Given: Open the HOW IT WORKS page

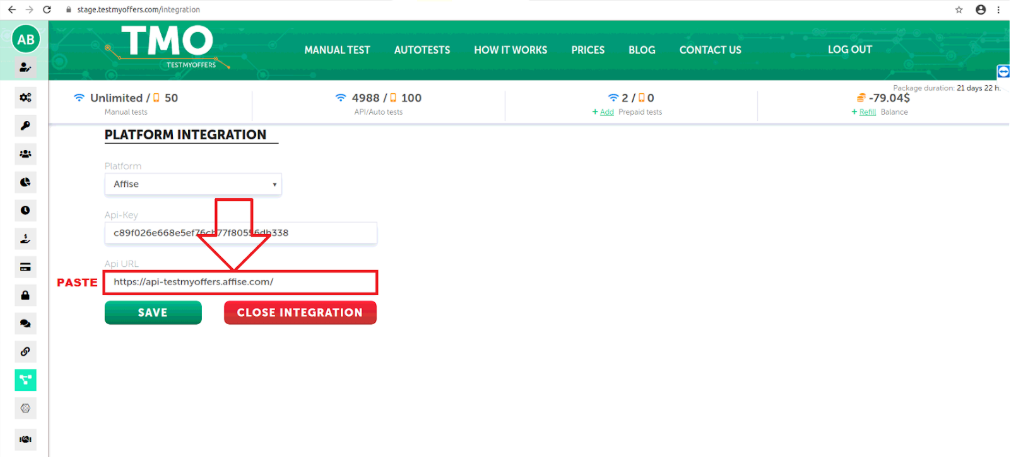Looking at the screenshot, I should pos(511,50).
